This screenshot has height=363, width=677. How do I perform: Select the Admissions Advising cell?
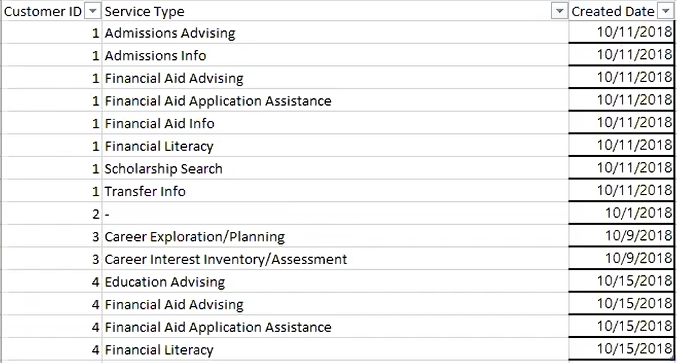click(335, 33)
